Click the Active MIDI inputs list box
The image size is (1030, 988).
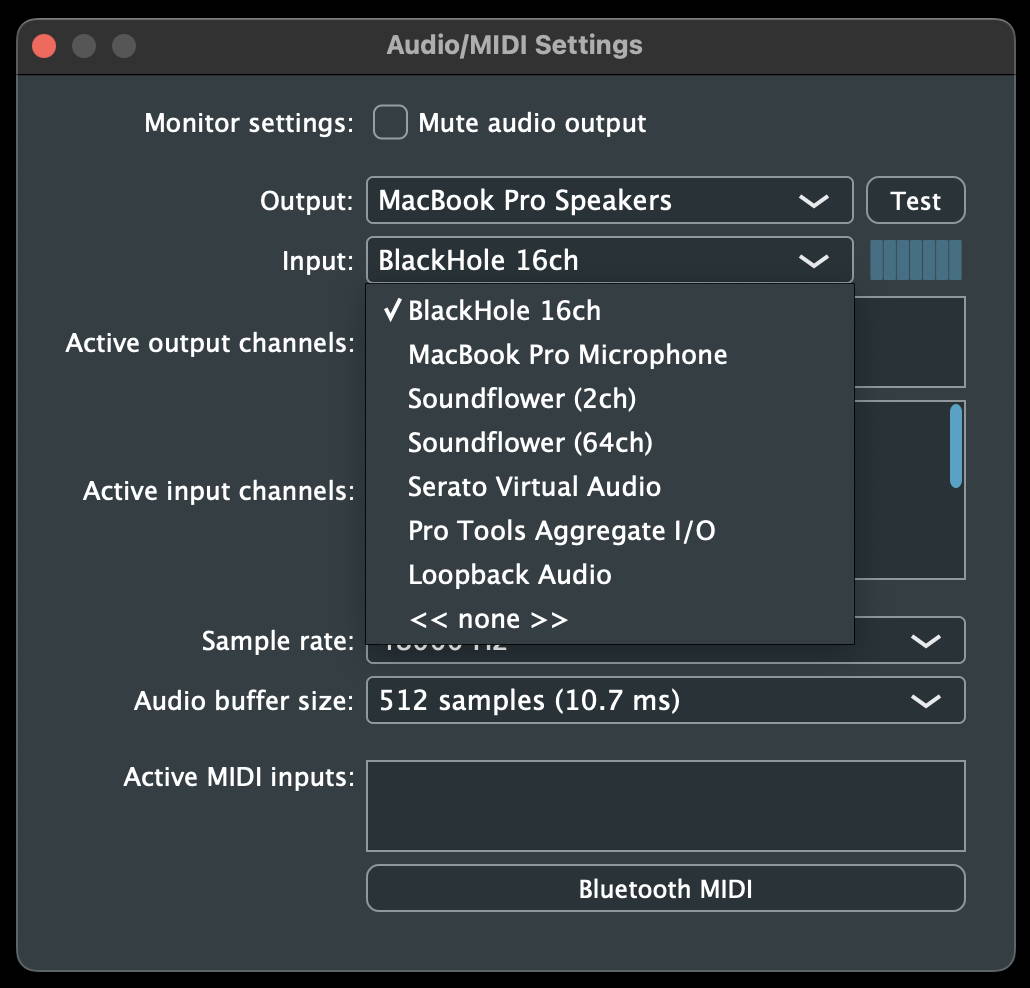coord(665,806)
